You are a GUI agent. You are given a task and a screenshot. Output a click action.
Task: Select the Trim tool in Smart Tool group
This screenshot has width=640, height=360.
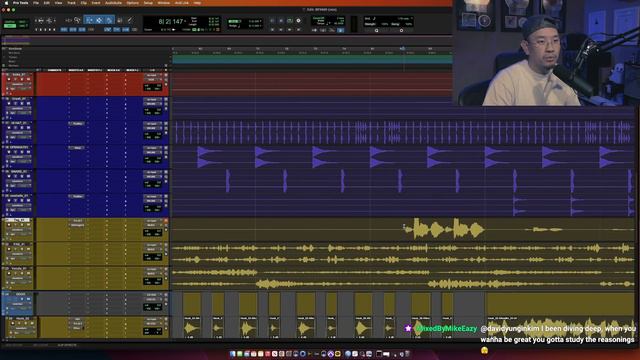[x=89, y=20]
